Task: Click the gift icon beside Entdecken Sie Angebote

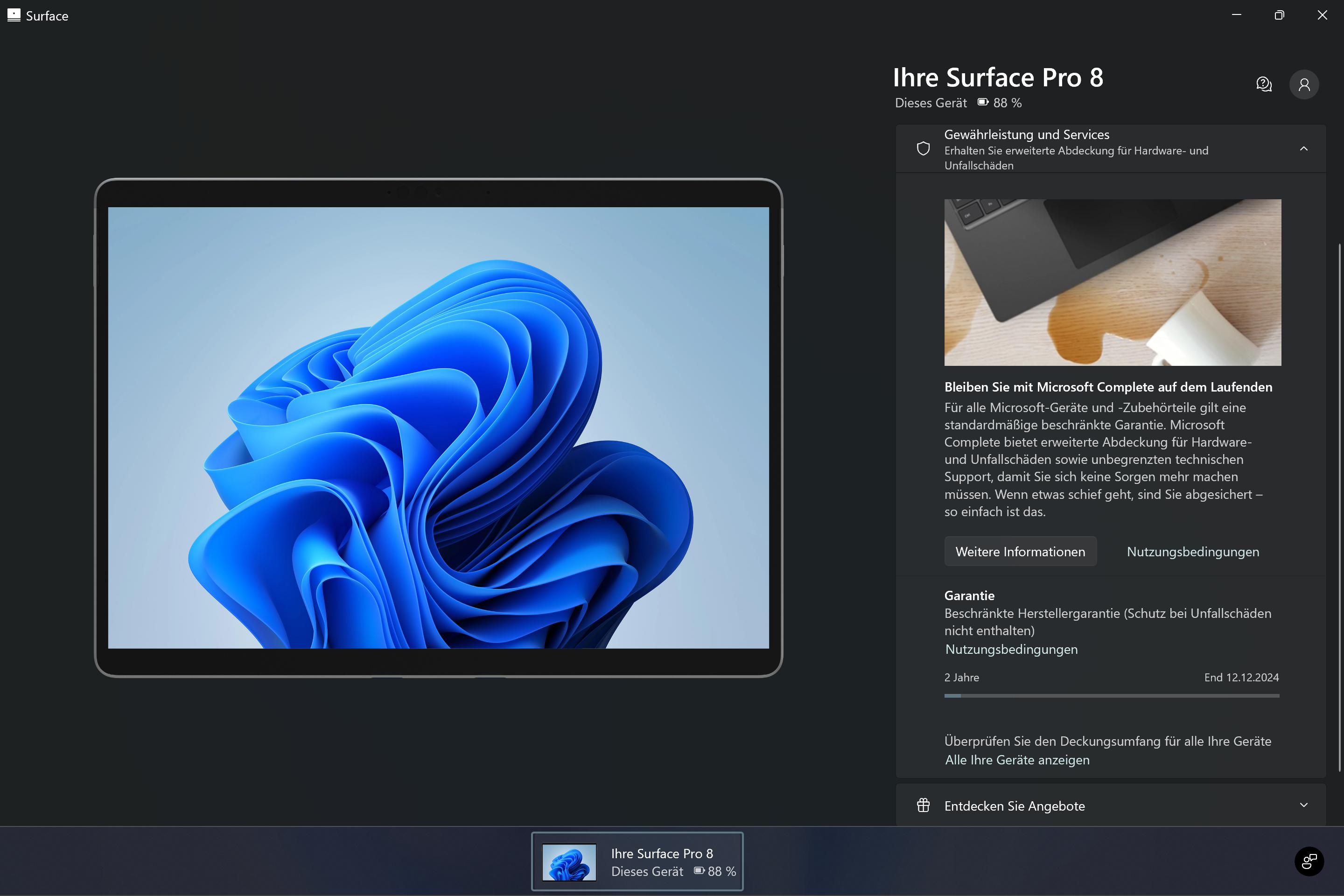Action: [923, 805]
